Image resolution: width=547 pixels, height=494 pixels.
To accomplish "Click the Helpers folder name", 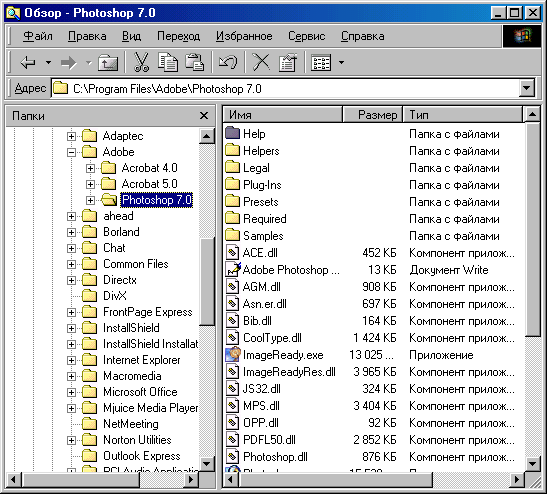I will click(x=261, y=151).
